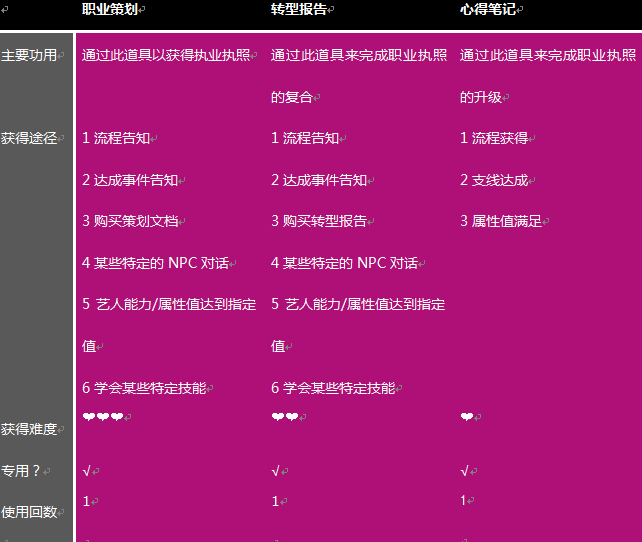Click 通过此道具来完成职业执照 in the 心得笔记 column
642x542 pixels.
click(548, 55)
